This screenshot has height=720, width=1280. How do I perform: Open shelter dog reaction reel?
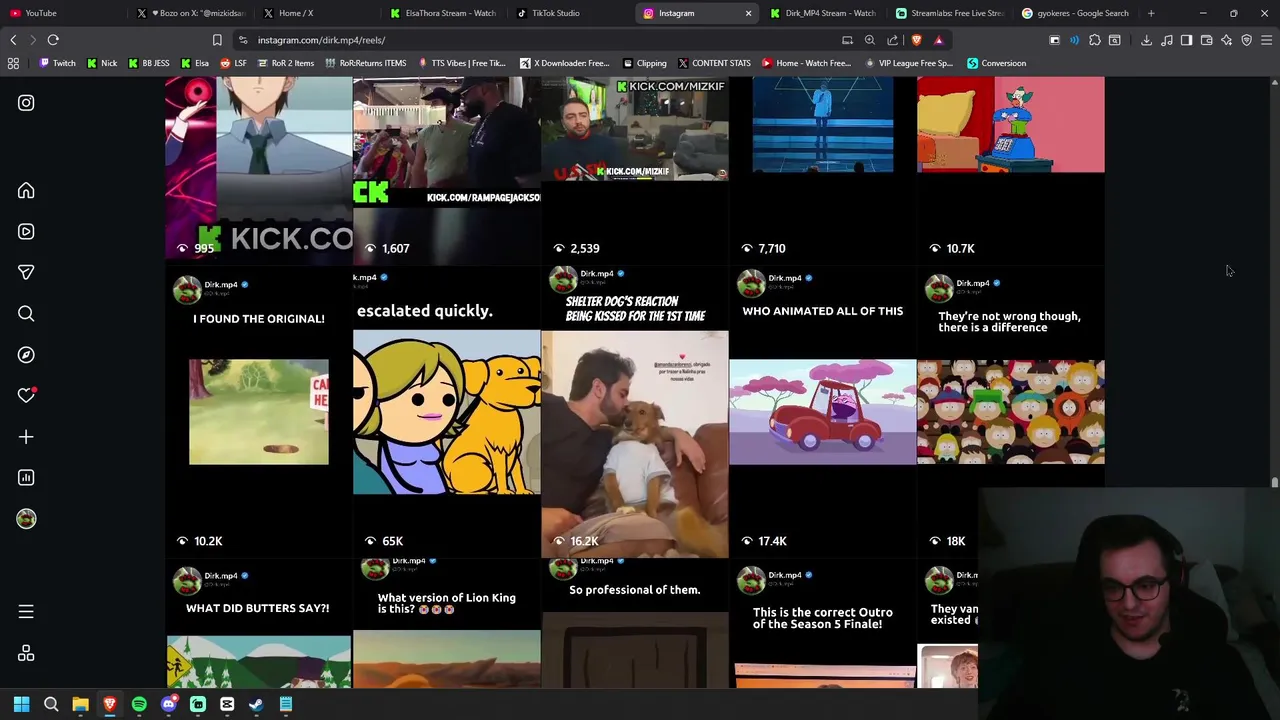pyautogui.click(x=635, y=412)
